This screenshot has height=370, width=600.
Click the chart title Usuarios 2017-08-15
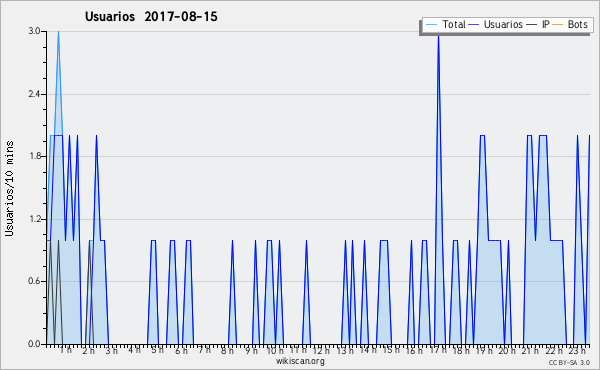click(151, 16)
